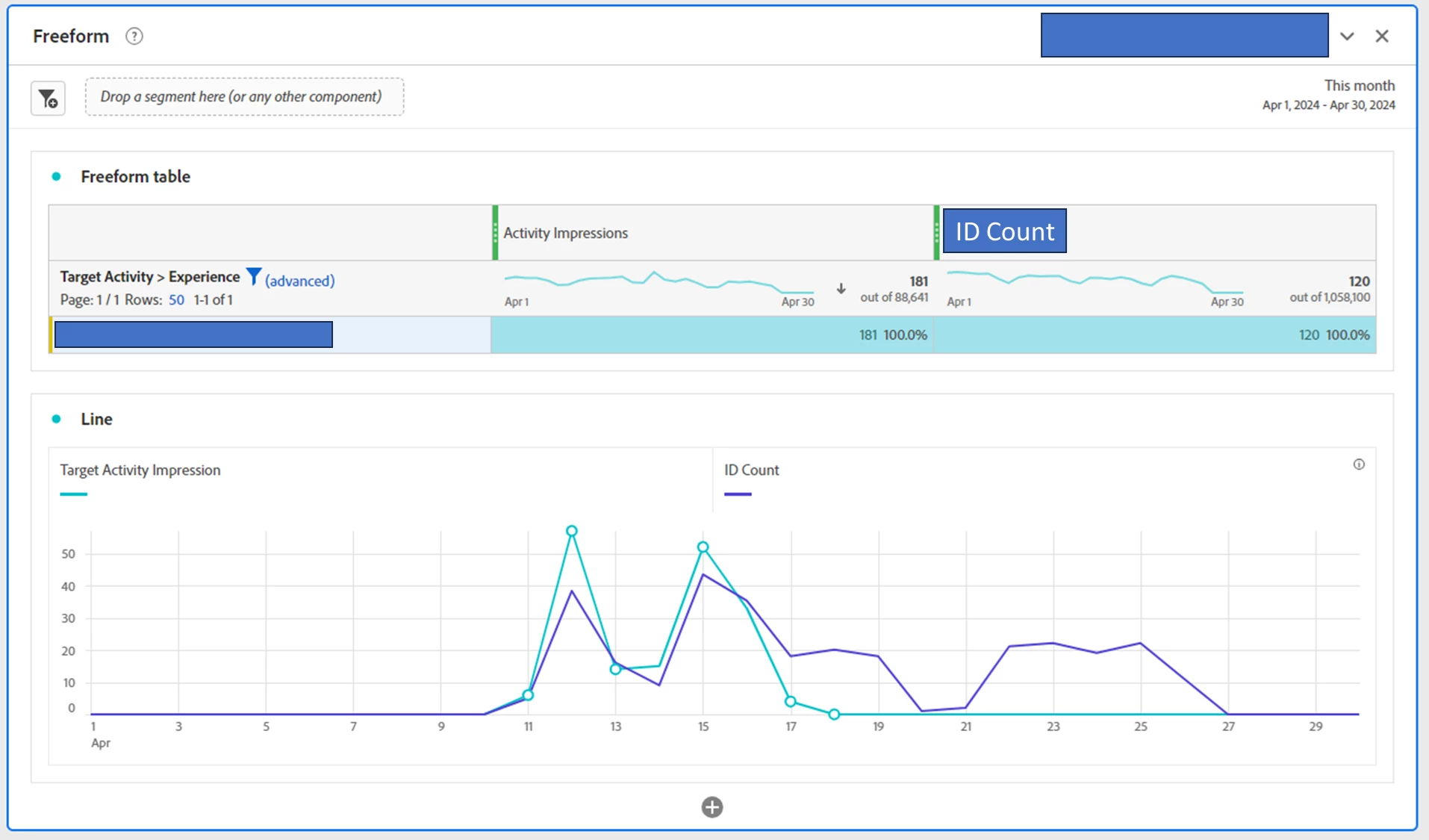Click the Activity Impressions sparkline

click(659, 282)
